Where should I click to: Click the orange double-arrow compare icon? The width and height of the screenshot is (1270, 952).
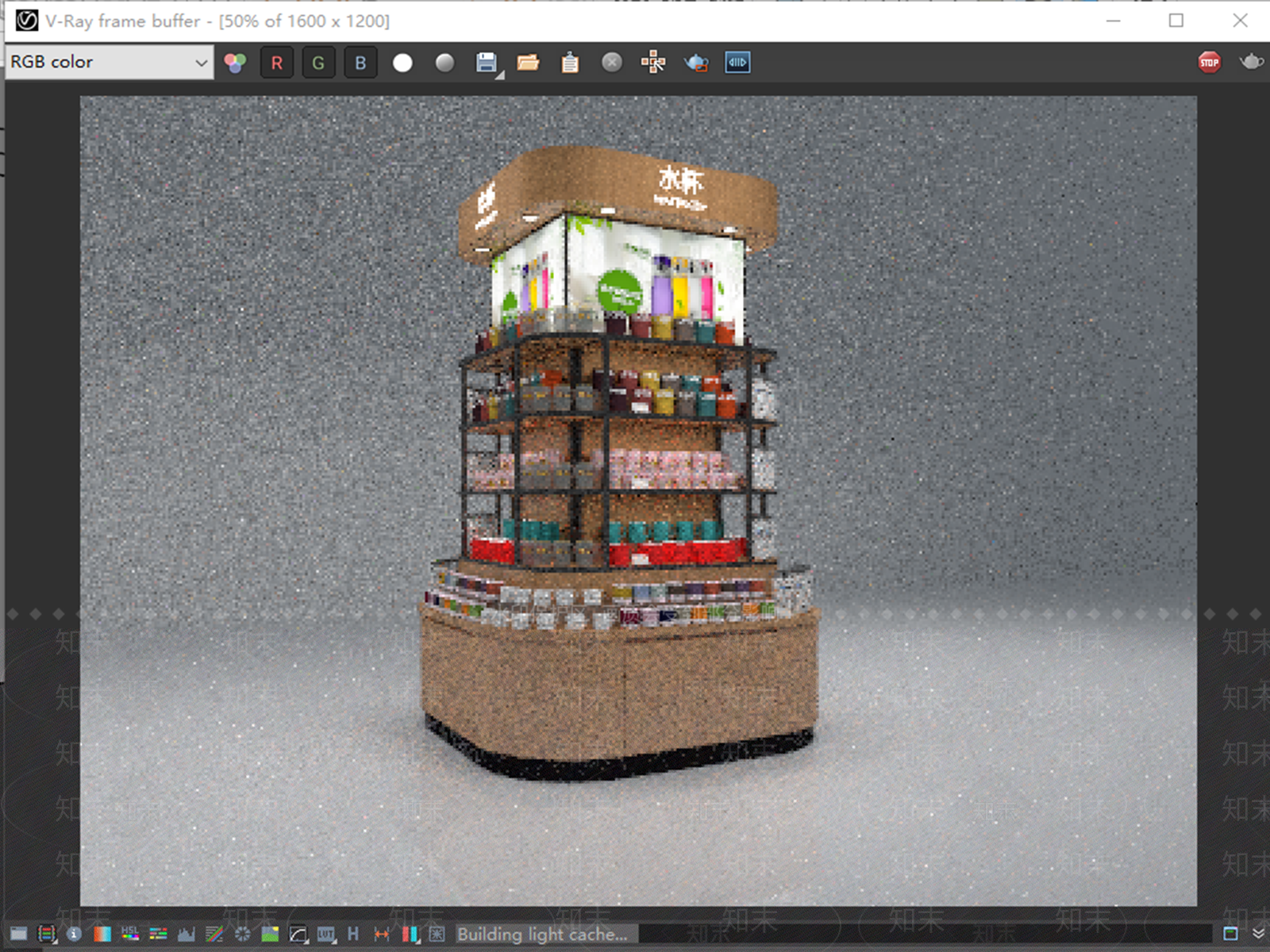382,934
